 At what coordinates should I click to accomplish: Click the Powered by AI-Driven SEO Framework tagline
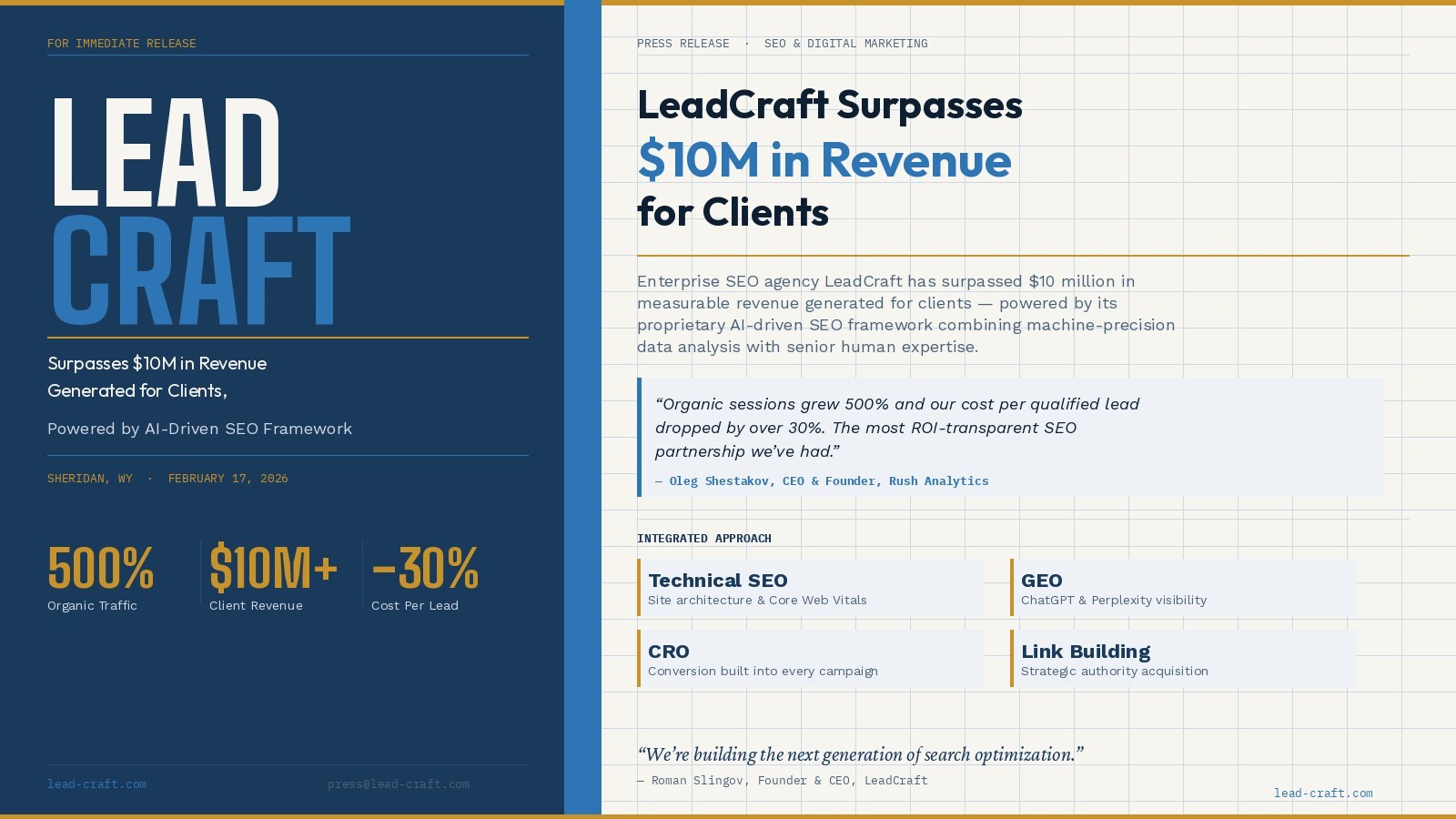(199, 429)
